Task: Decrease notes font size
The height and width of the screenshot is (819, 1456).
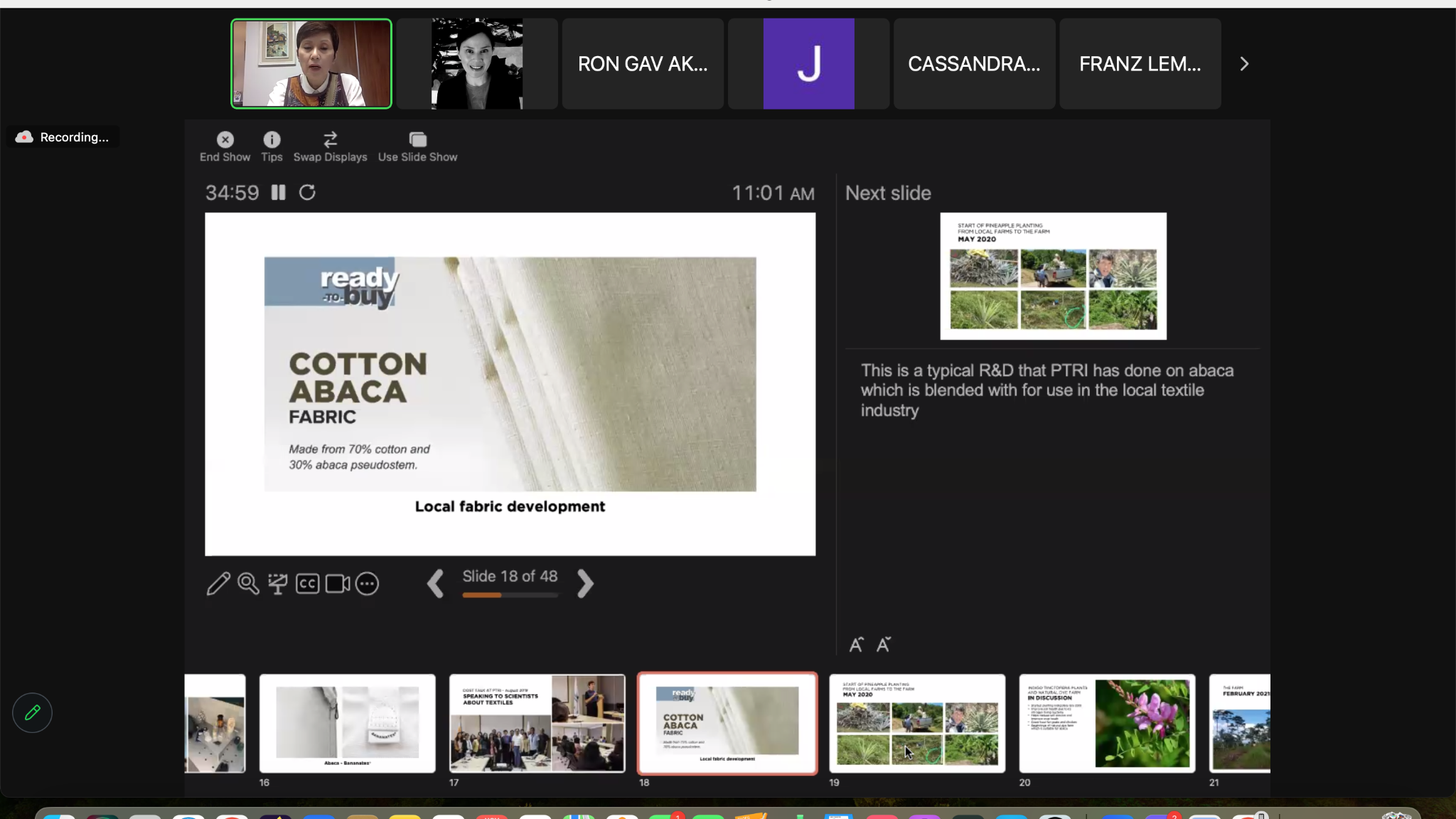Action: point(883,645)
